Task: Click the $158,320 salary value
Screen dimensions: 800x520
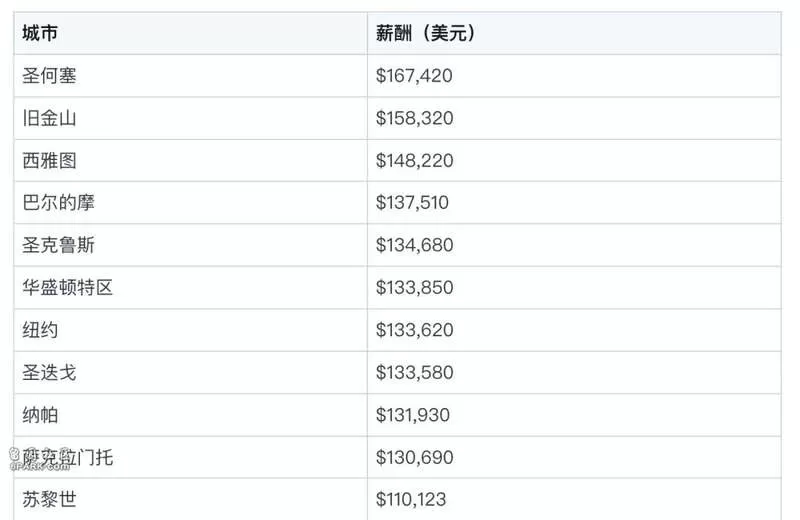Action: point(414,118)
